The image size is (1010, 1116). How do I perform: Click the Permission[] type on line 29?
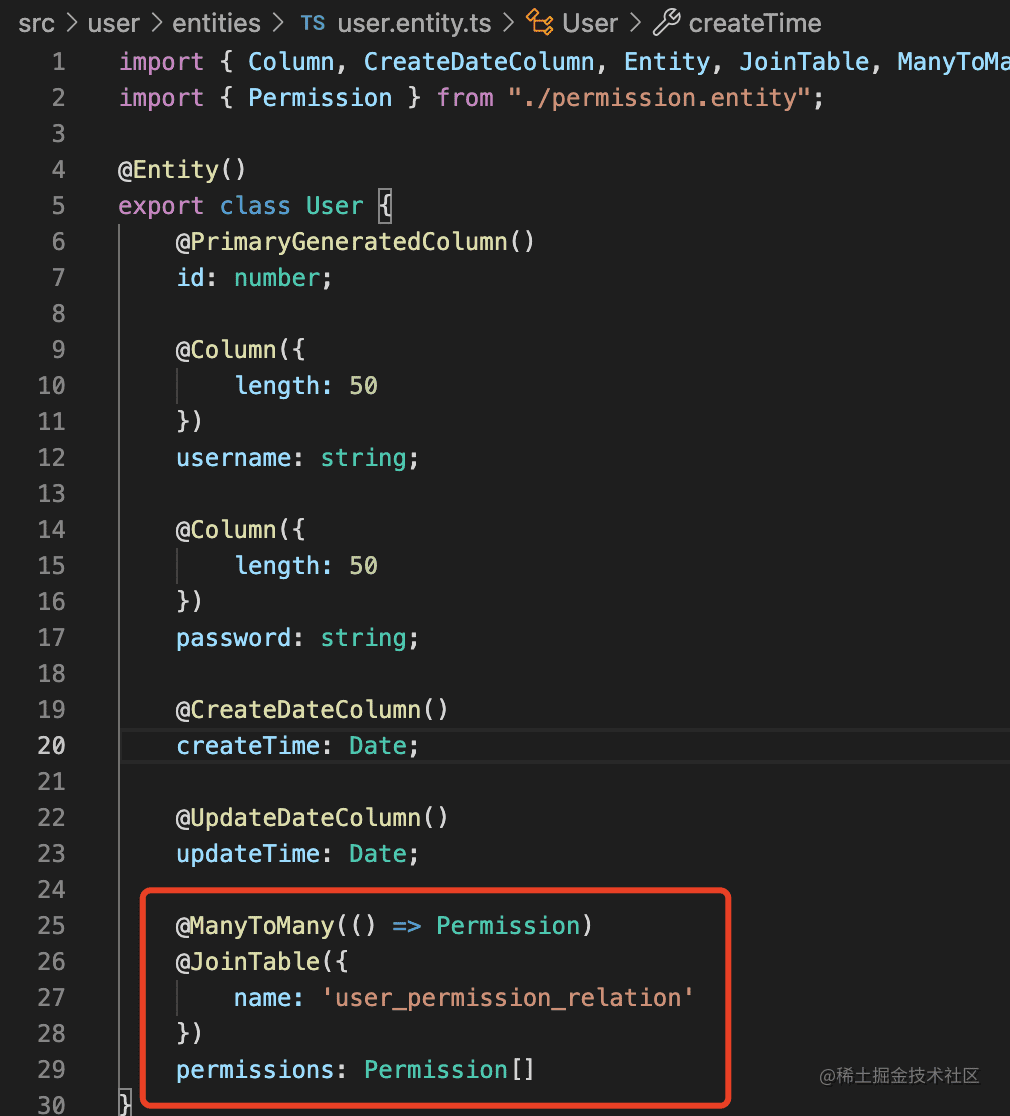tap(449, 1070)
